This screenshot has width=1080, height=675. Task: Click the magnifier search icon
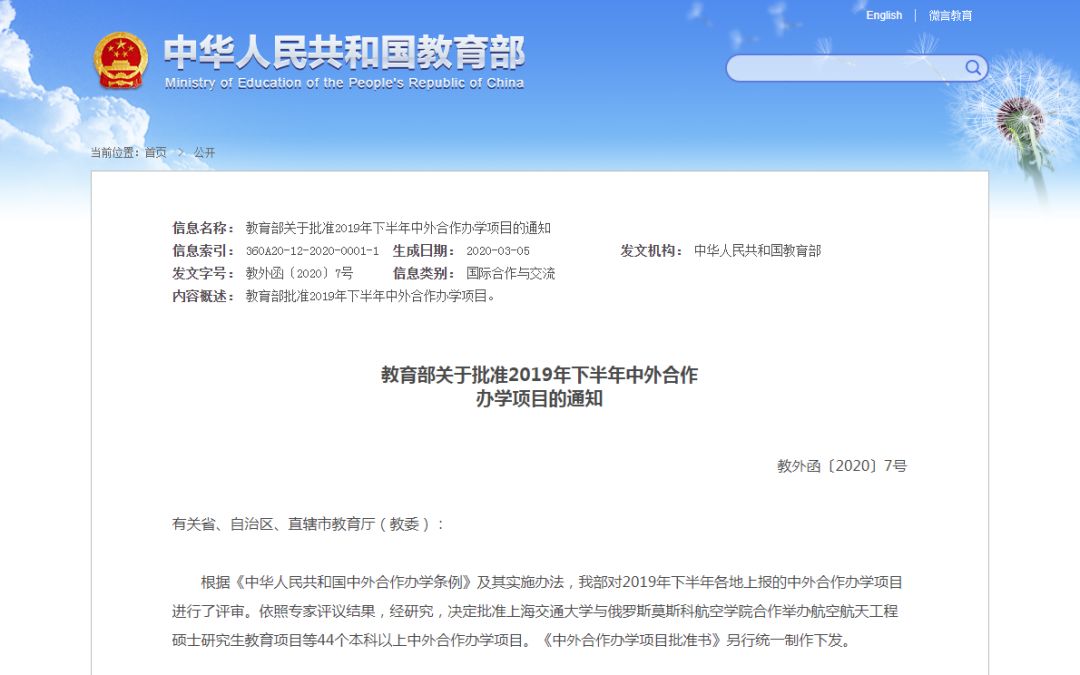click(x=972, y=67)
